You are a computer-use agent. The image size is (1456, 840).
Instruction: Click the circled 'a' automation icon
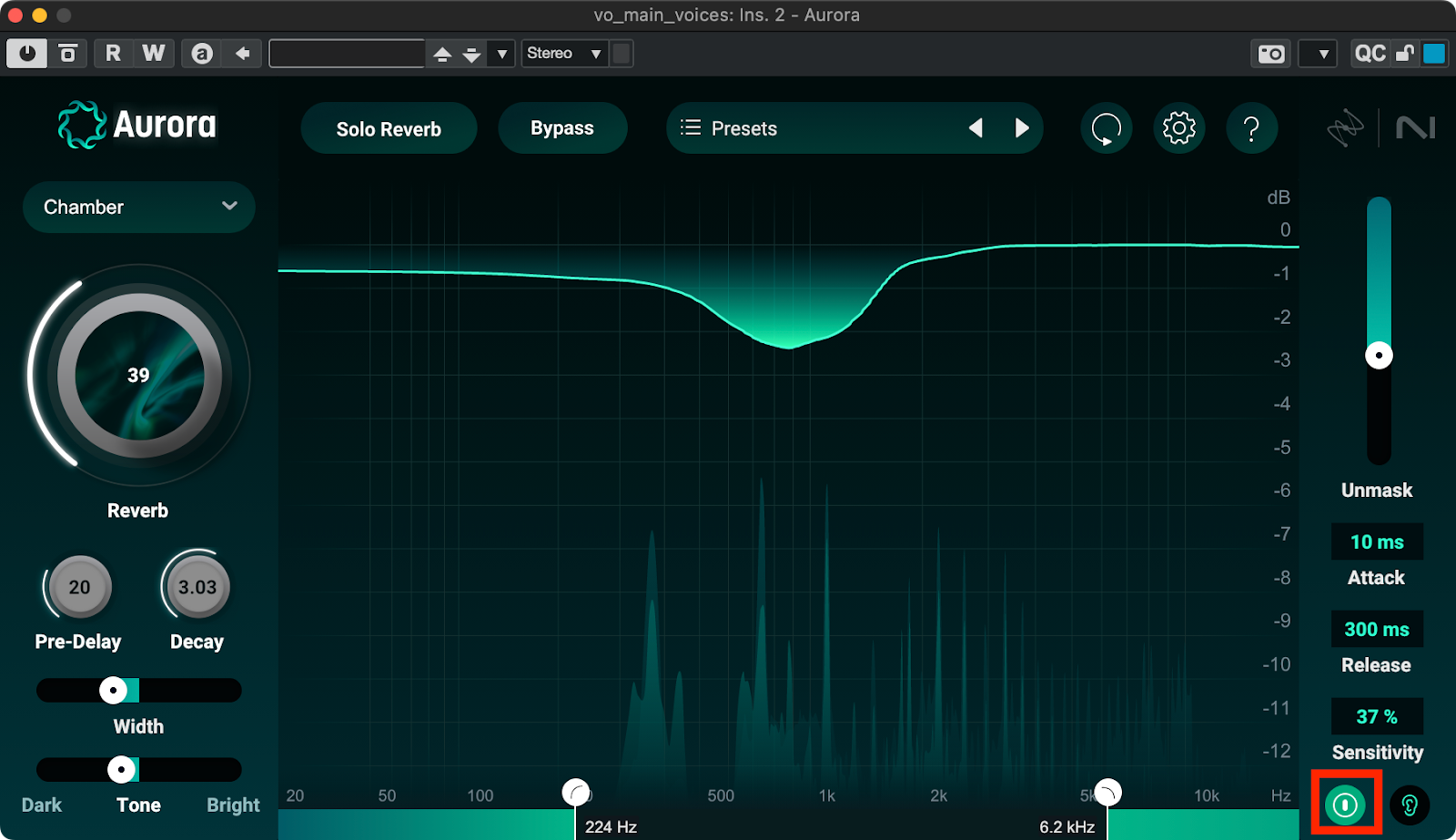(x=202, y=54)
